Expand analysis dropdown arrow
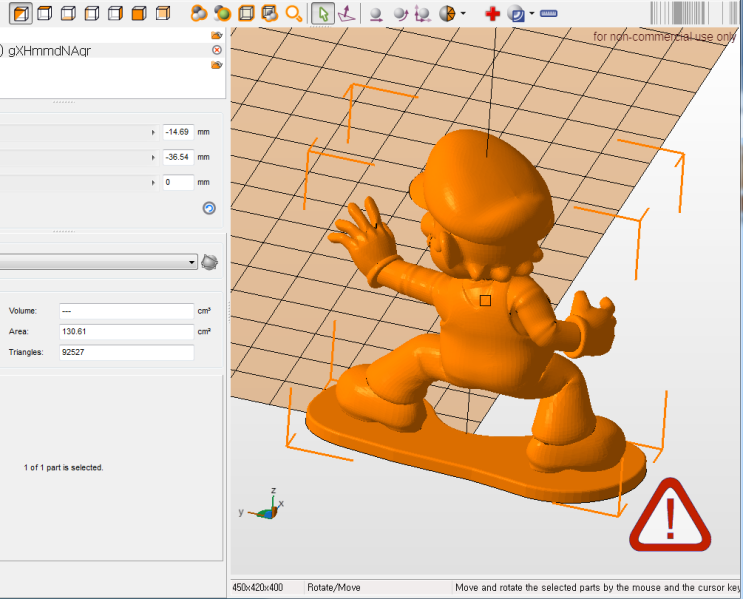 tap(532, 14)
